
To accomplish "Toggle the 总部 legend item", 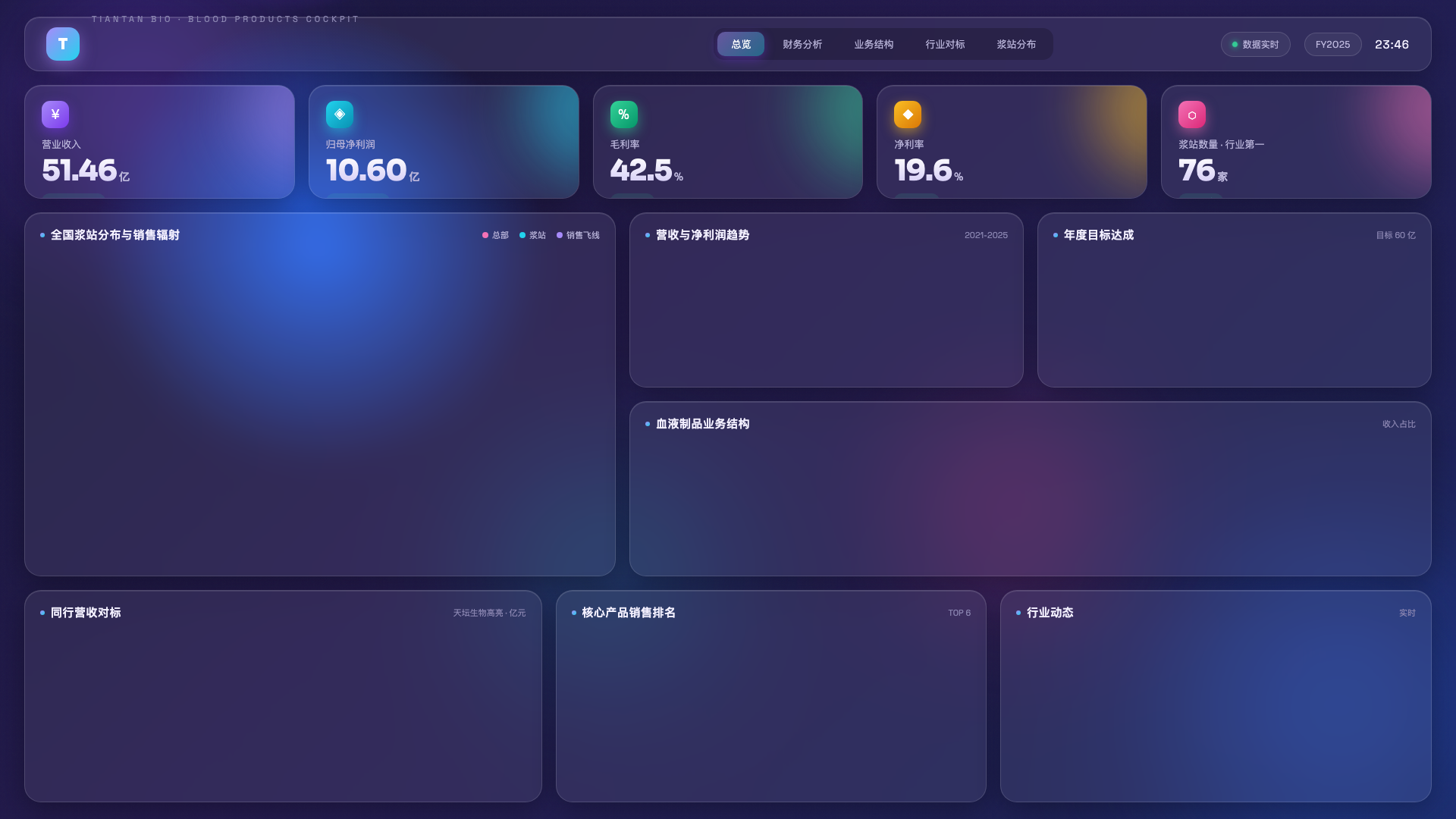I will coord(495,235).
